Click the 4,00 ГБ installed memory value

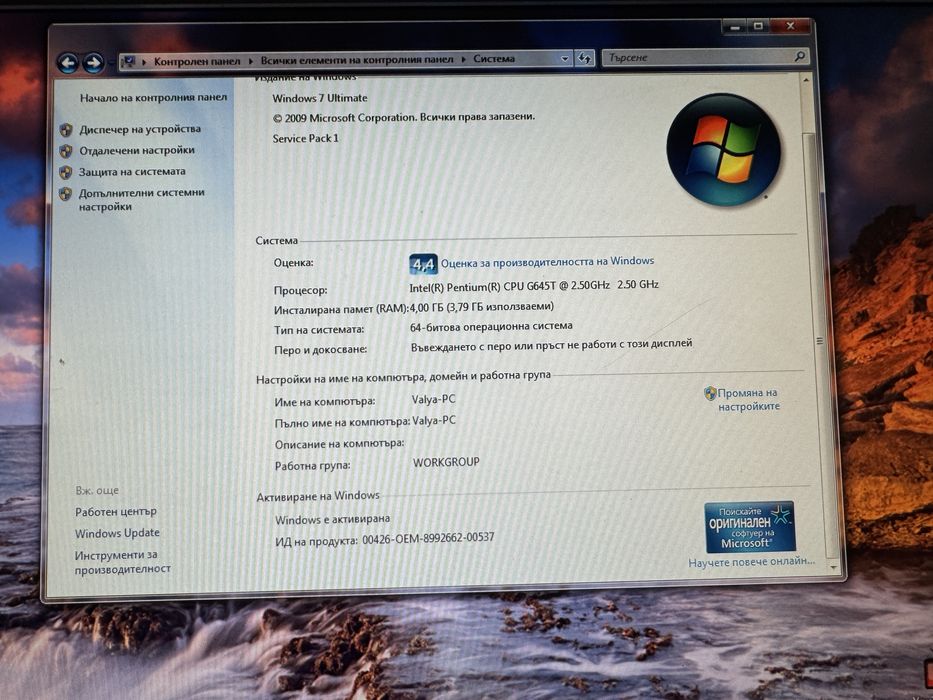tap(481, 307)
